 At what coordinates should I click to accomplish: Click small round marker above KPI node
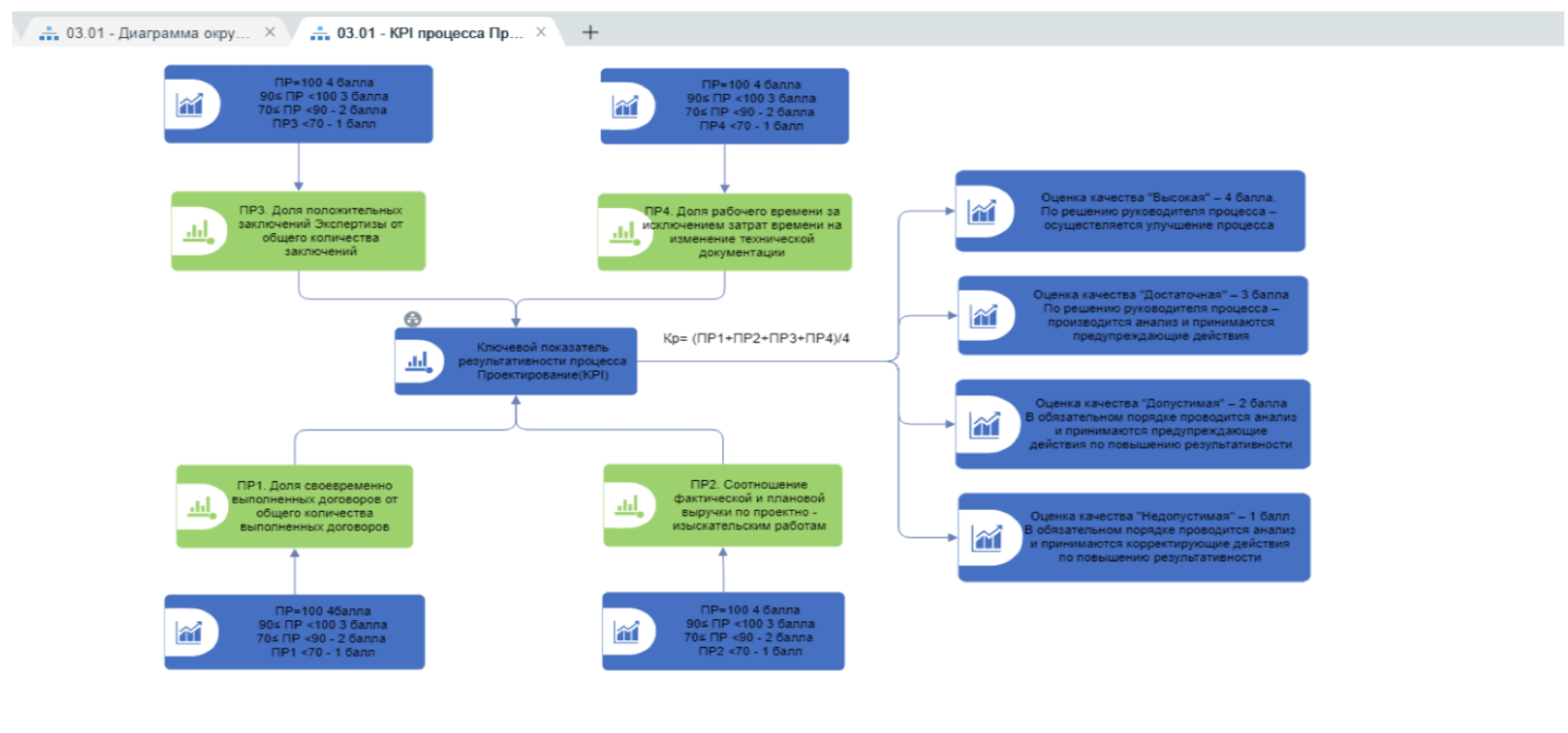pos(413,319)
